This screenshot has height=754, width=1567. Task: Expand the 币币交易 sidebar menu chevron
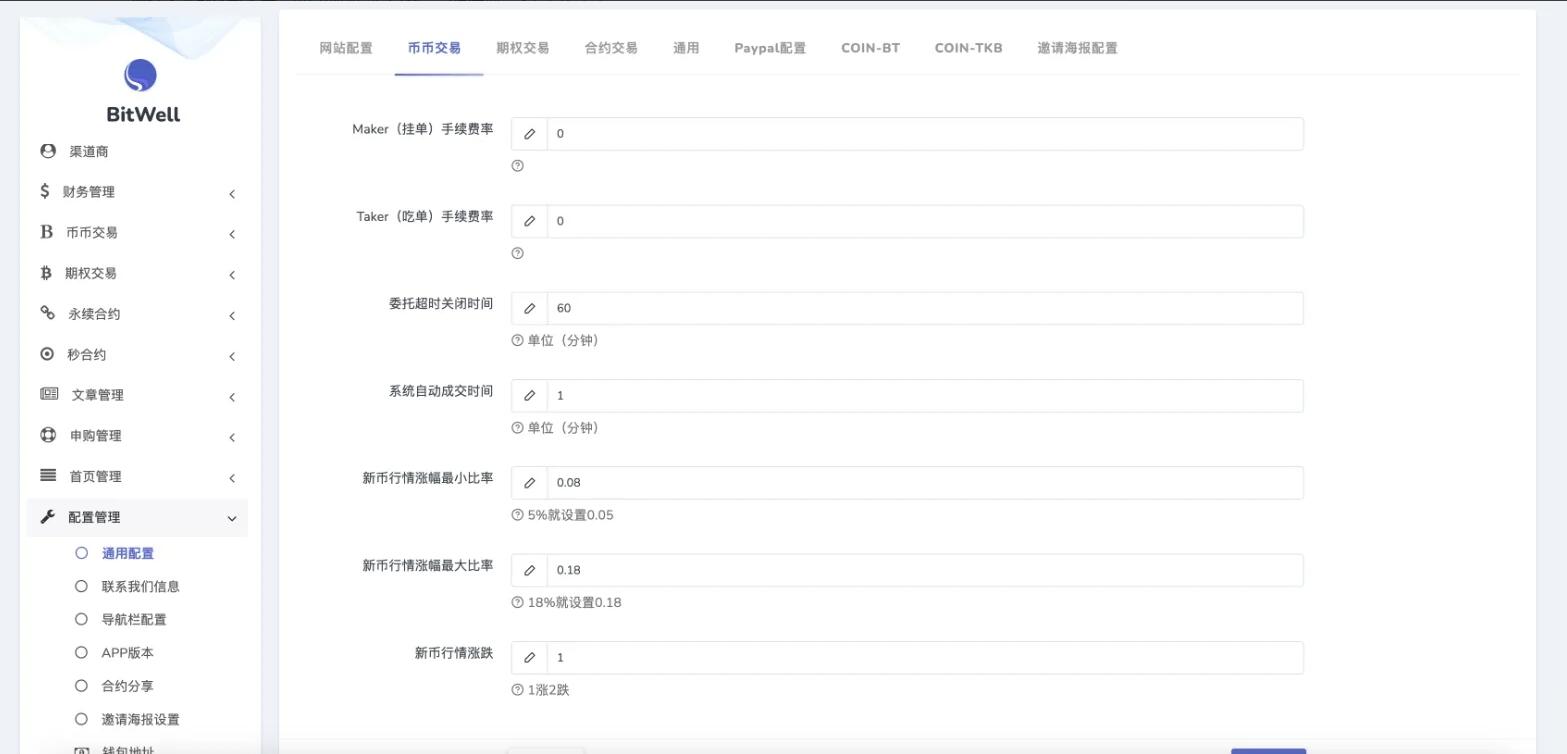click(232, 234)
